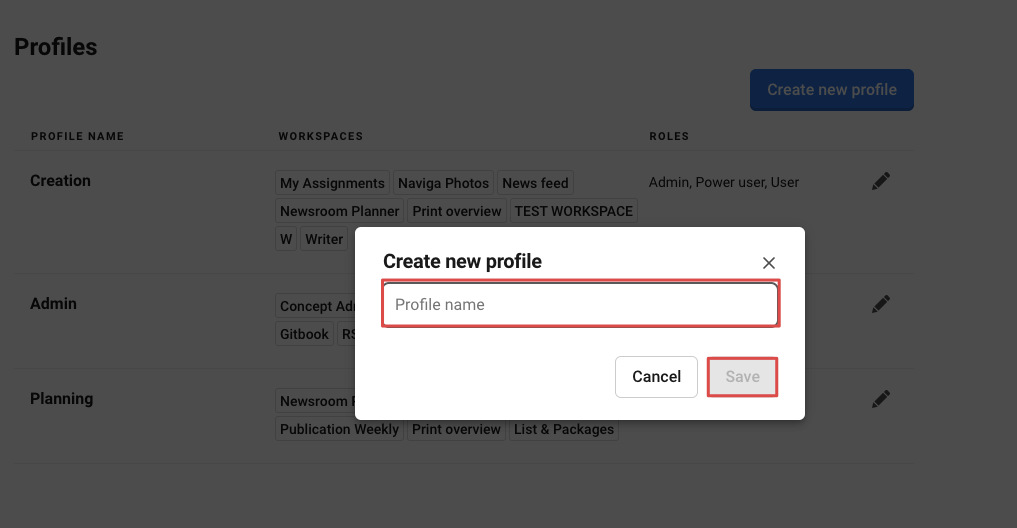The image size is (1017, 528).
Task: Save the new profile
Action: [743, 377]
